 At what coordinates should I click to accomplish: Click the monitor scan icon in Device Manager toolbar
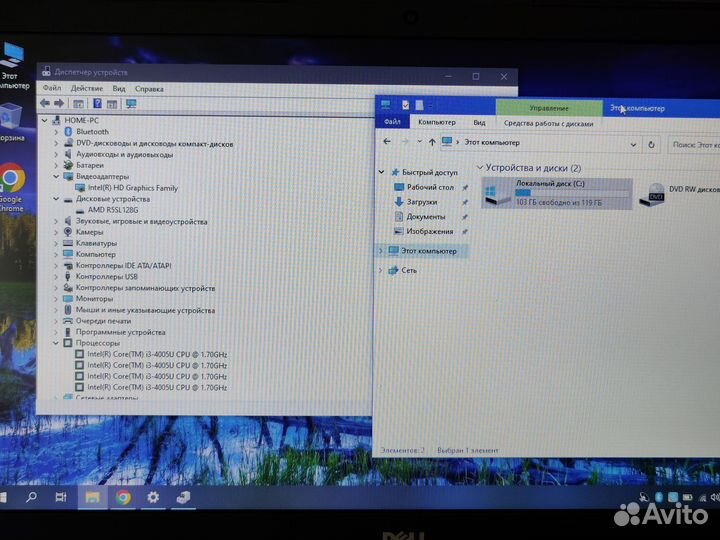(x=131, y=104)
